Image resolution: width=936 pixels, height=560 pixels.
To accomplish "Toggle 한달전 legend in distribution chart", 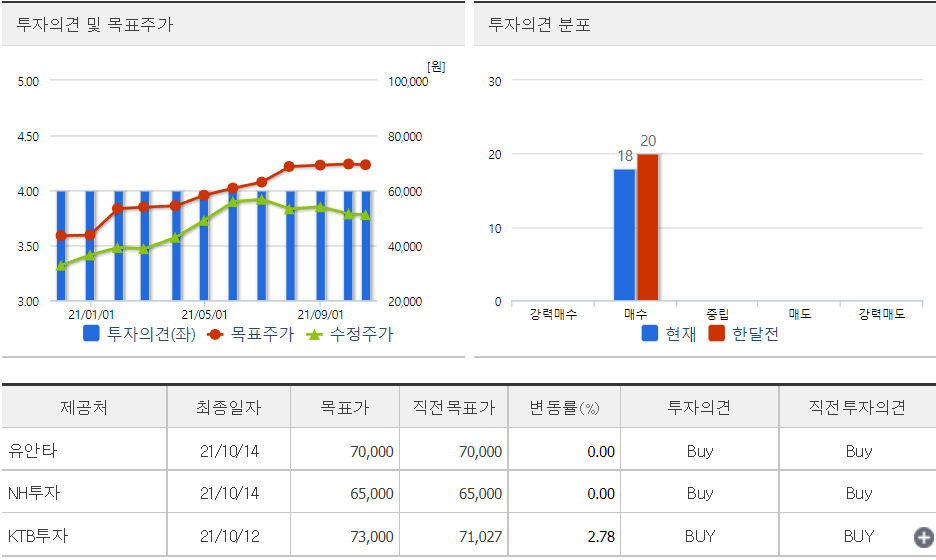I will pos(743,334).
